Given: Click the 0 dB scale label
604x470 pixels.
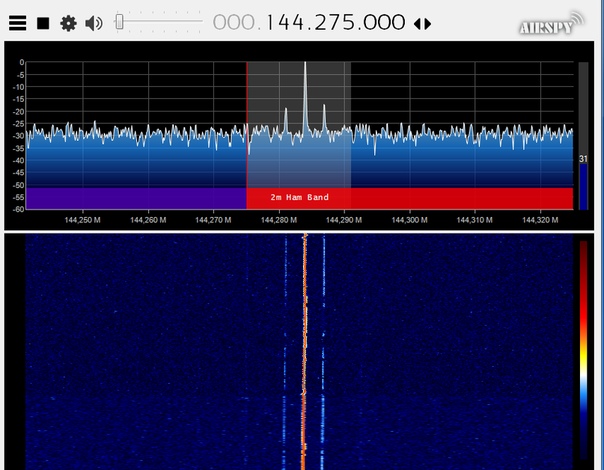Looking at the screenshot, I should [22, 62].
